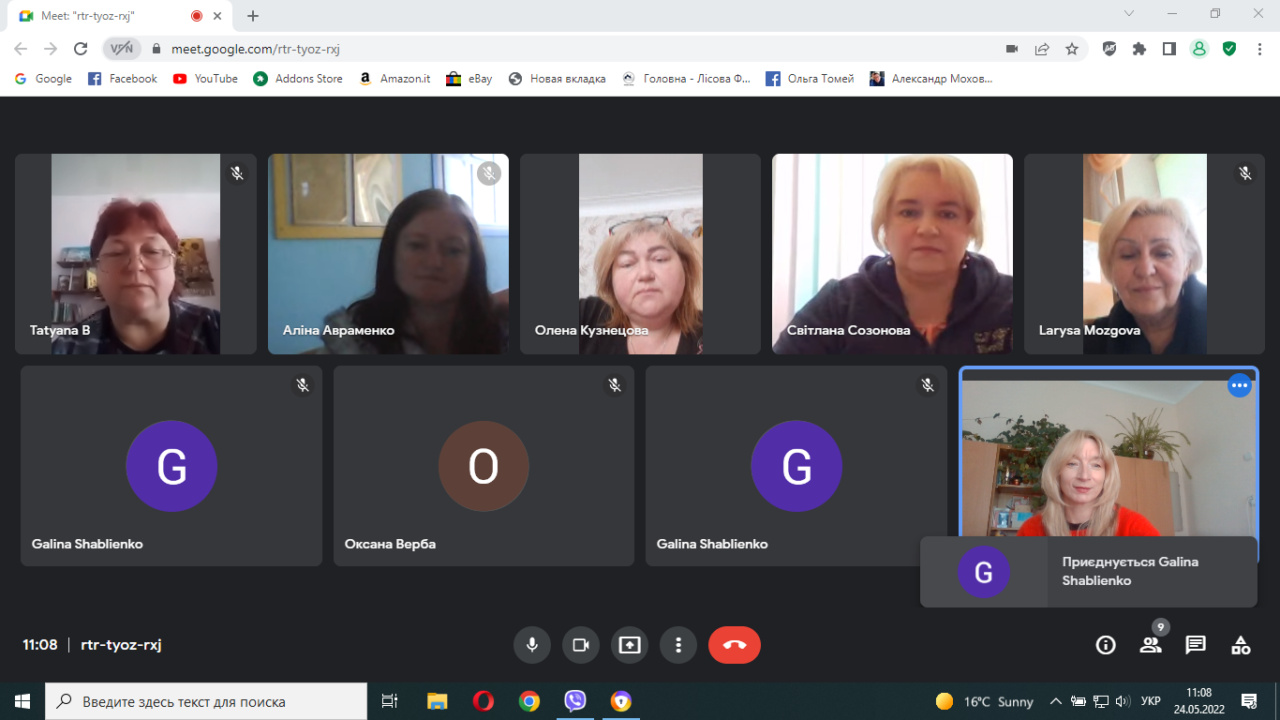Toggle the browser side panel icon

coord(1169,48)
